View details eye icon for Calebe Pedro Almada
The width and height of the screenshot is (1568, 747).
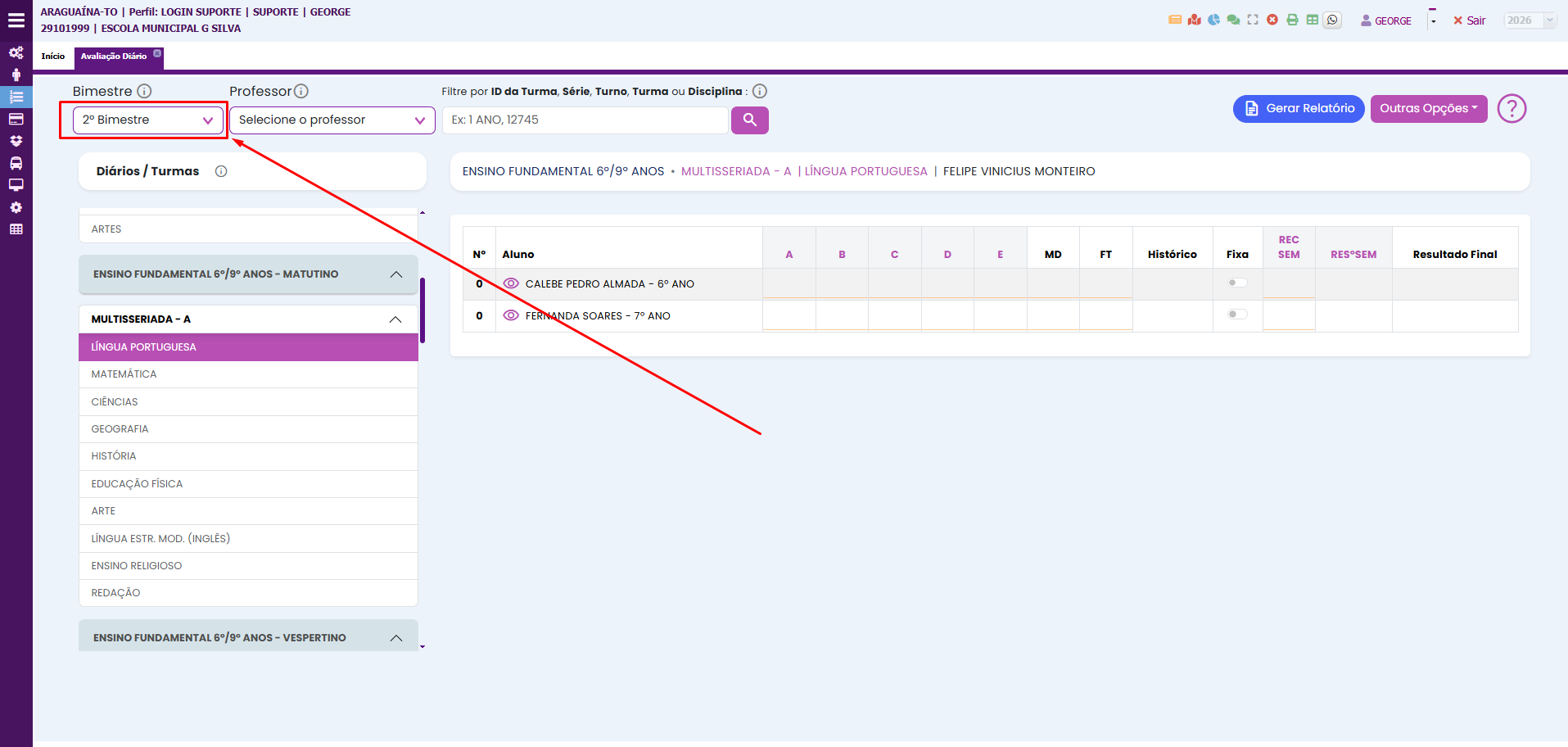tap(511, 283)
